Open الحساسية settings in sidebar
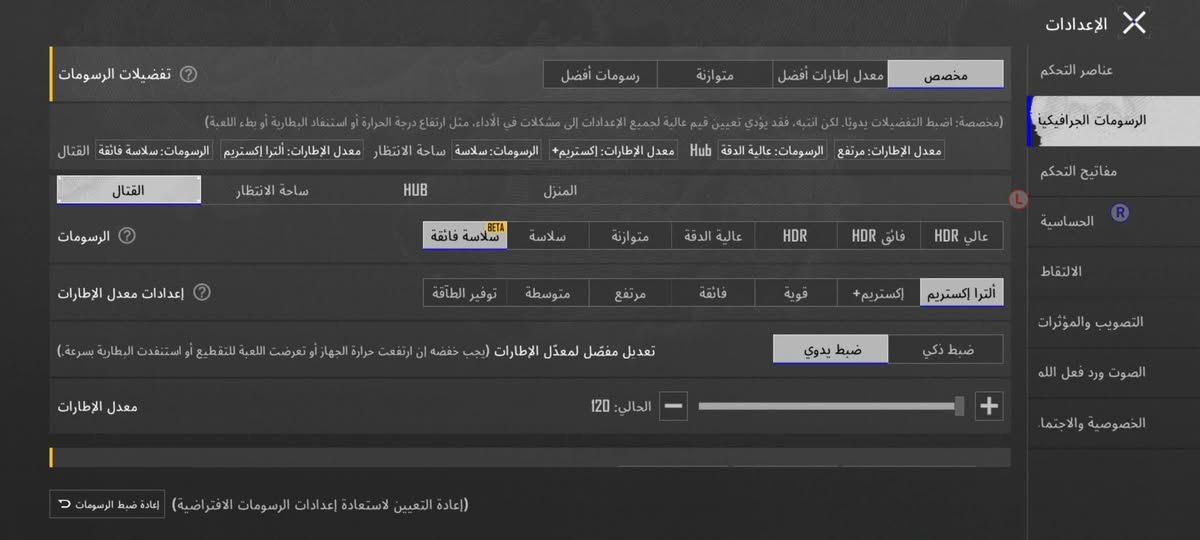 (x=1113, y=221)
